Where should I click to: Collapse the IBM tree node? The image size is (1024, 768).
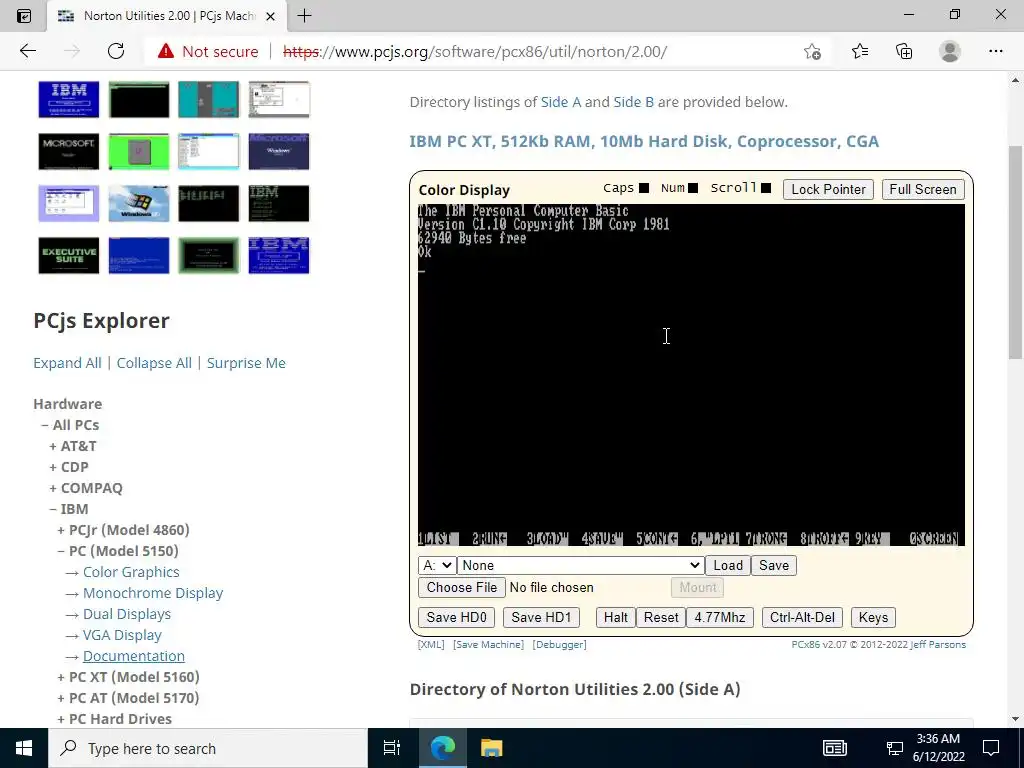point(53,509)
